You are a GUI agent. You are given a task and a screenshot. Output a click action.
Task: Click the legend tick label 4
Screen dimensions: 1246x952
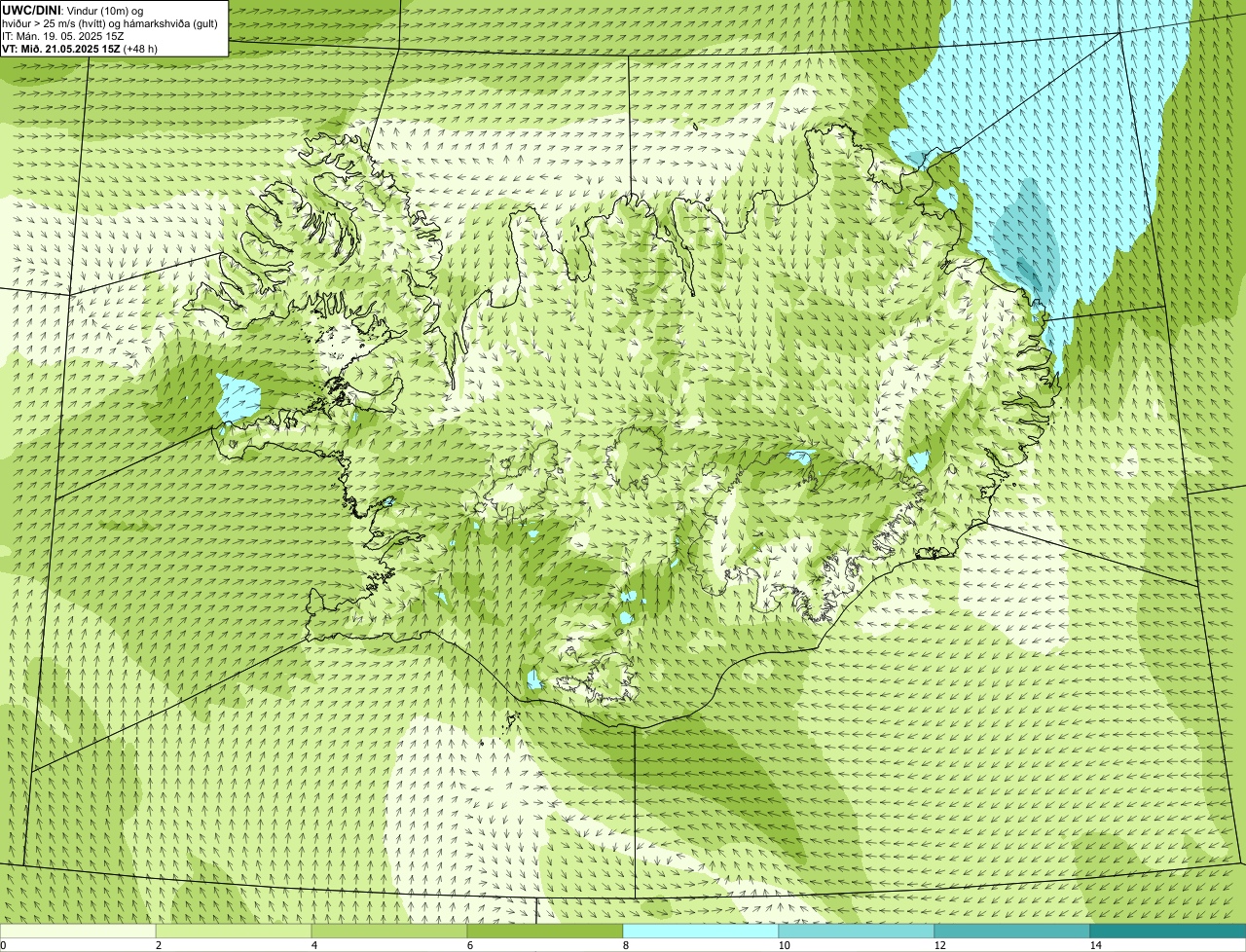pos(314,945)
